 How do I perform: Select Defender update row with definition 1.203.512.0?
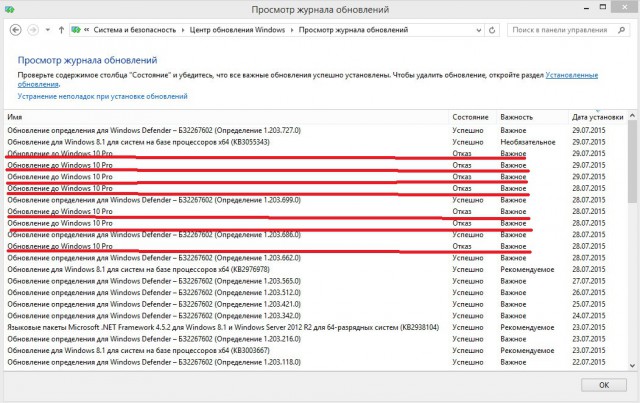point(314,293)
